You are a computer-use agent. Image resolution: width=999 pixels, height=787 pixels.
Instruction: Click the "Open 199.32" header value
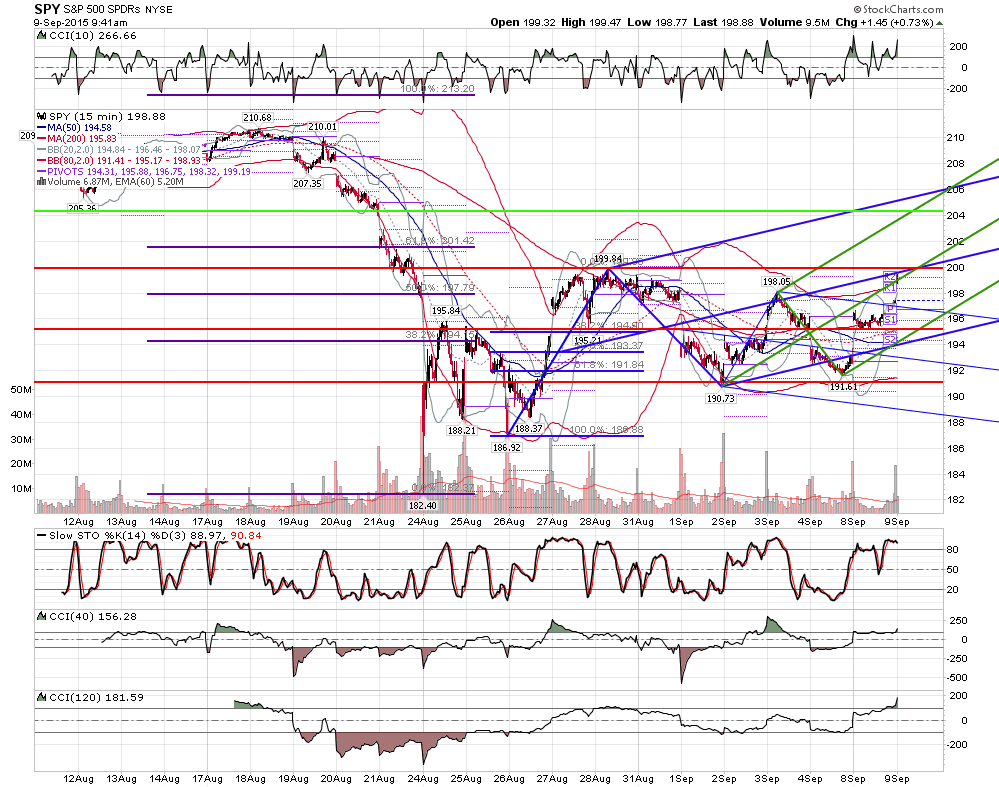[524, 22]
